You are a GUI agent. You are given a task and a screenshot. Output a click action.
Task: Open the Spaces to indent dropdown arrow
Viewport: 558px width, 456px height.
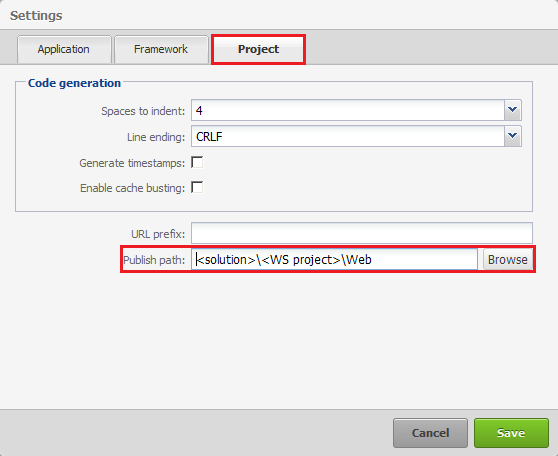512,110
